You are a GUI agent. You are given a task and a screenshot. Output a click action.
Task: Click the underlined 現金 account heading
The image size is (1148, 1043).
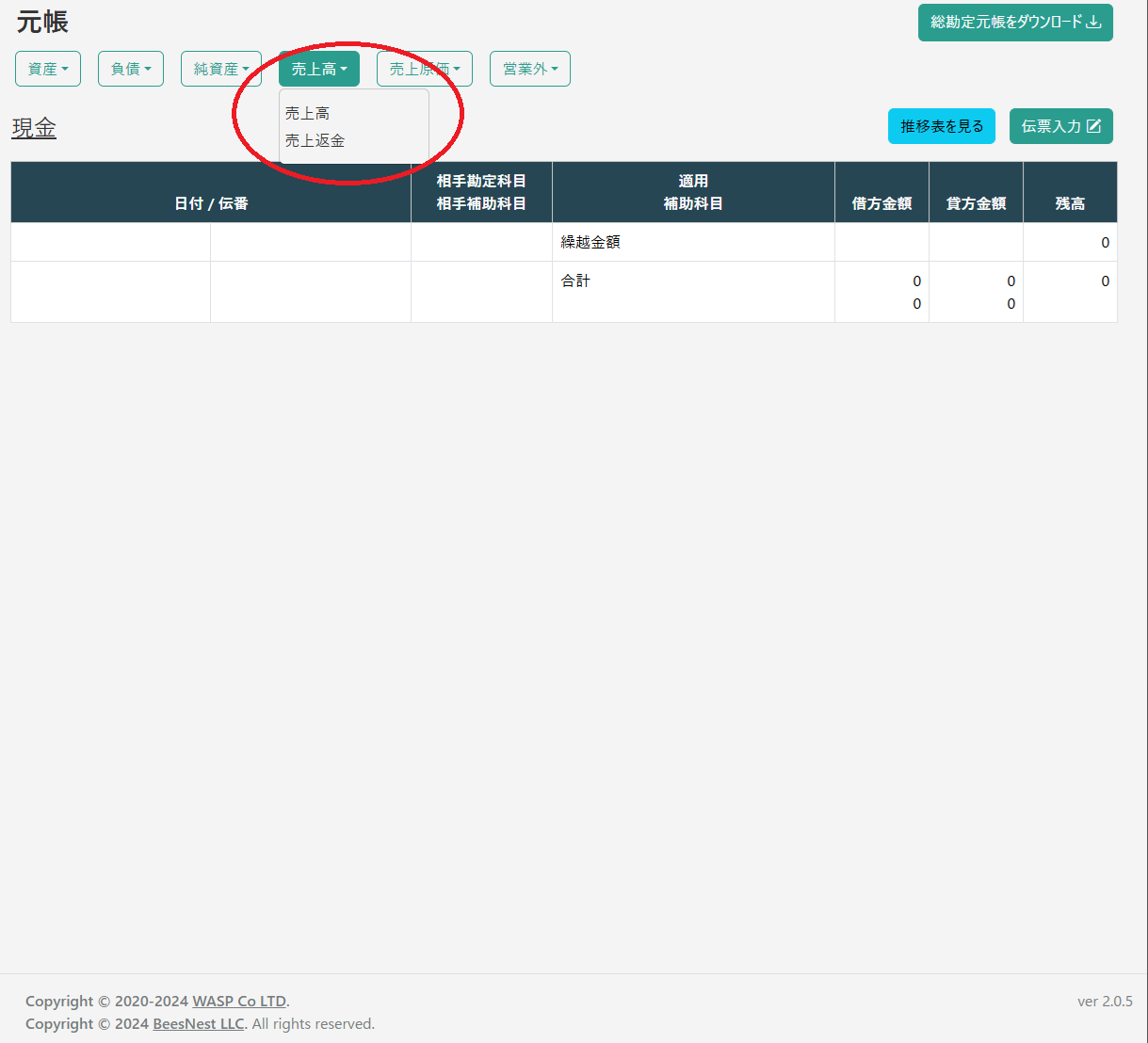click(x=34, y=128)
